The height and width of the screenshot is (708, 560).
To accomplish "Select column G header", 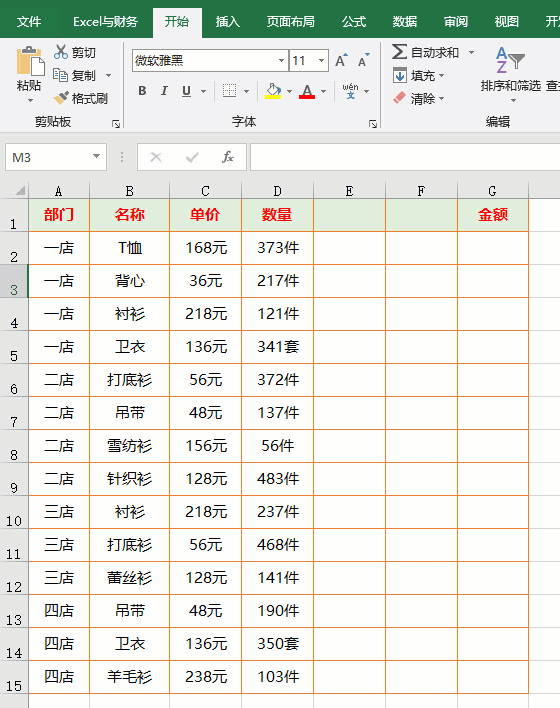I will (x=493, y=191).
